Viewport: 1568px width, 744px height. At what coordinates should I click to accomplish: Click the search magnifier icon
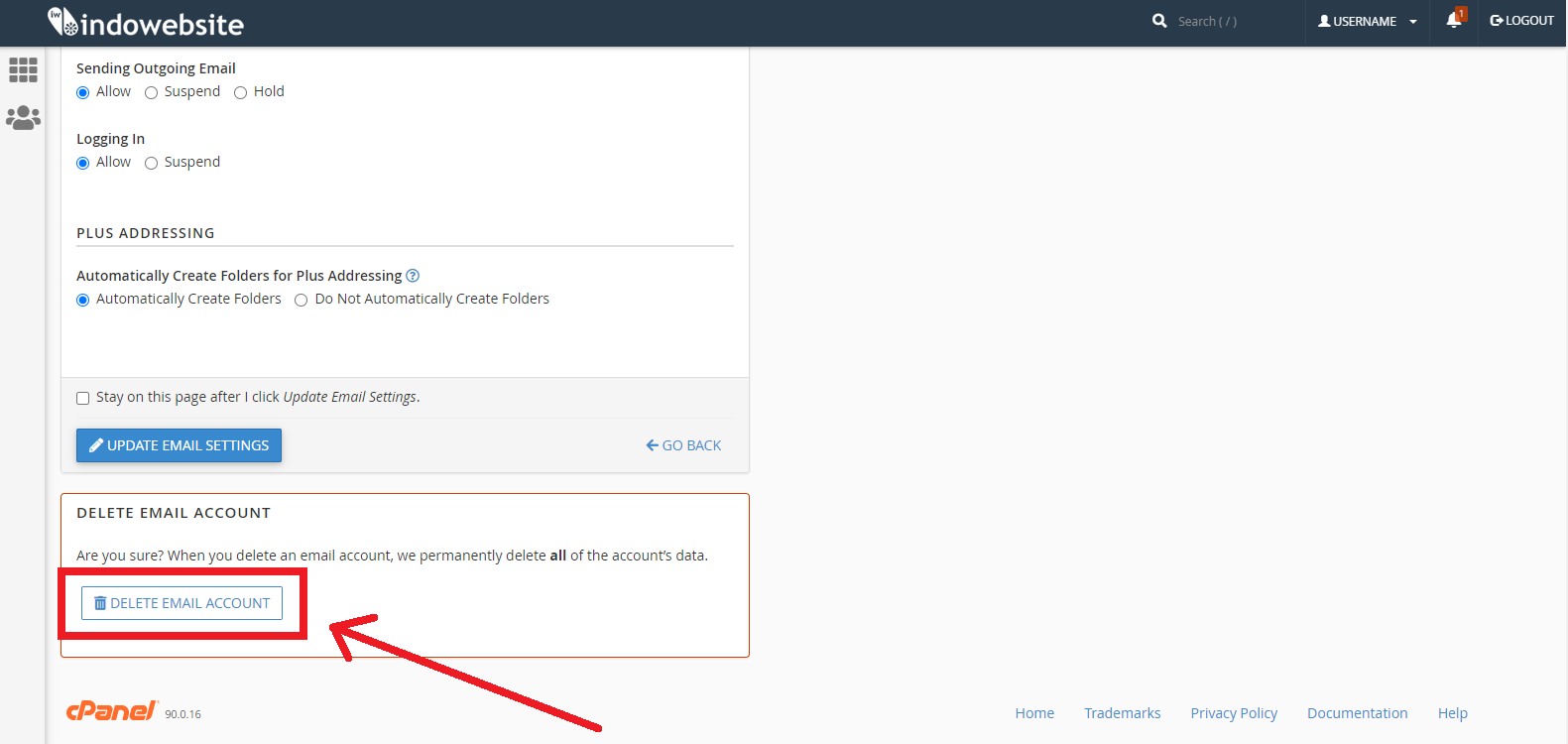click(1159, 21)
